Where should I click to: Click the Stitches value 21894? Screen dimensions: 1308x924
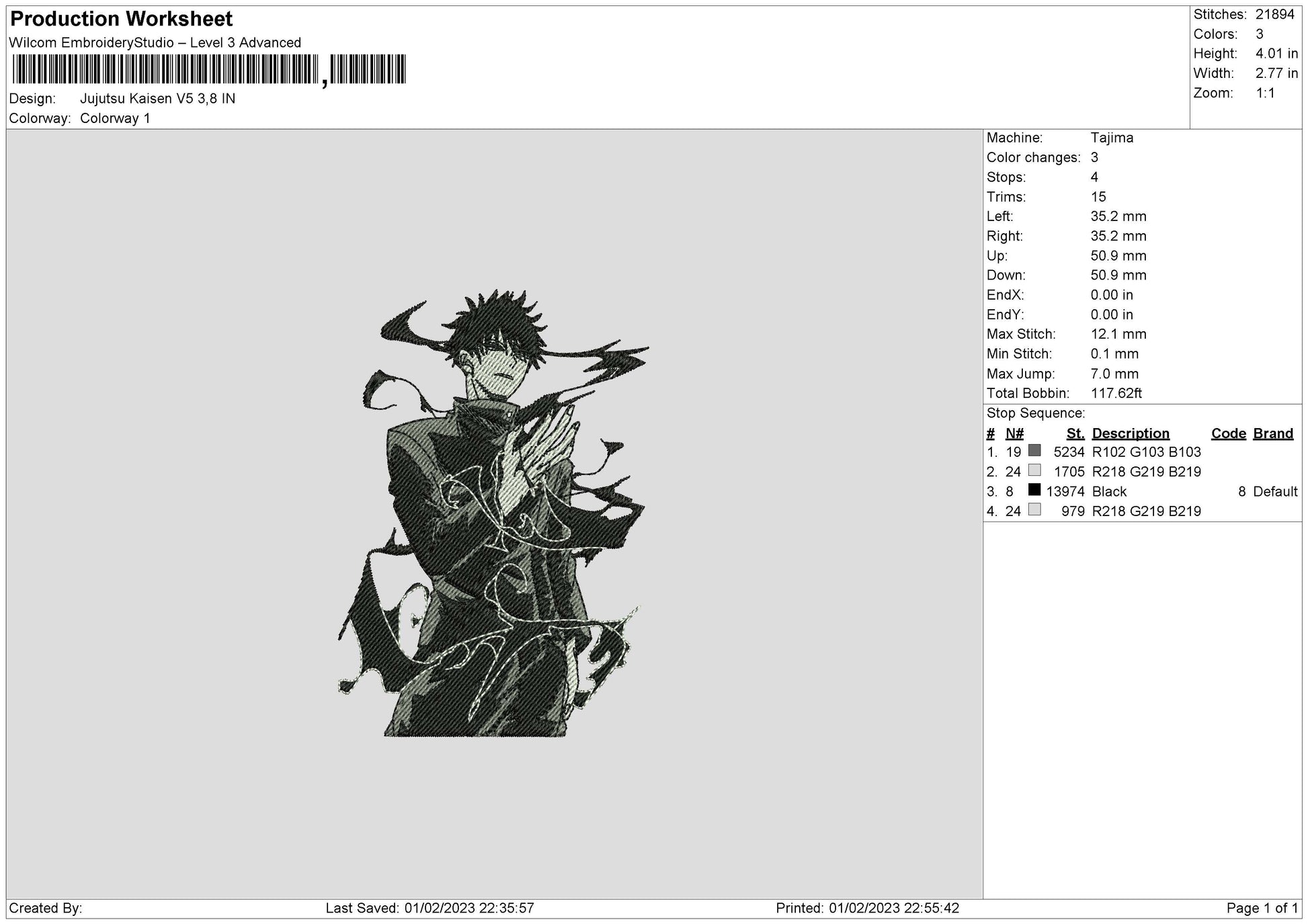click(x=1274, y=15)
